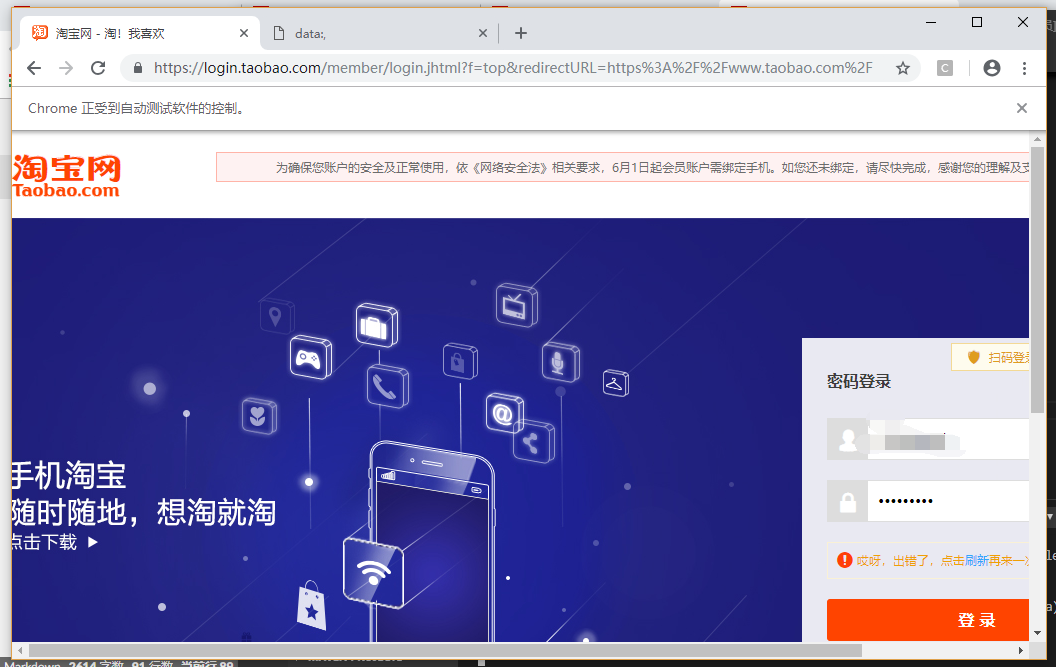Click the clothes hanger icon in banner
This screenshot has width=1056, height=667.
(x=616, y=383)
